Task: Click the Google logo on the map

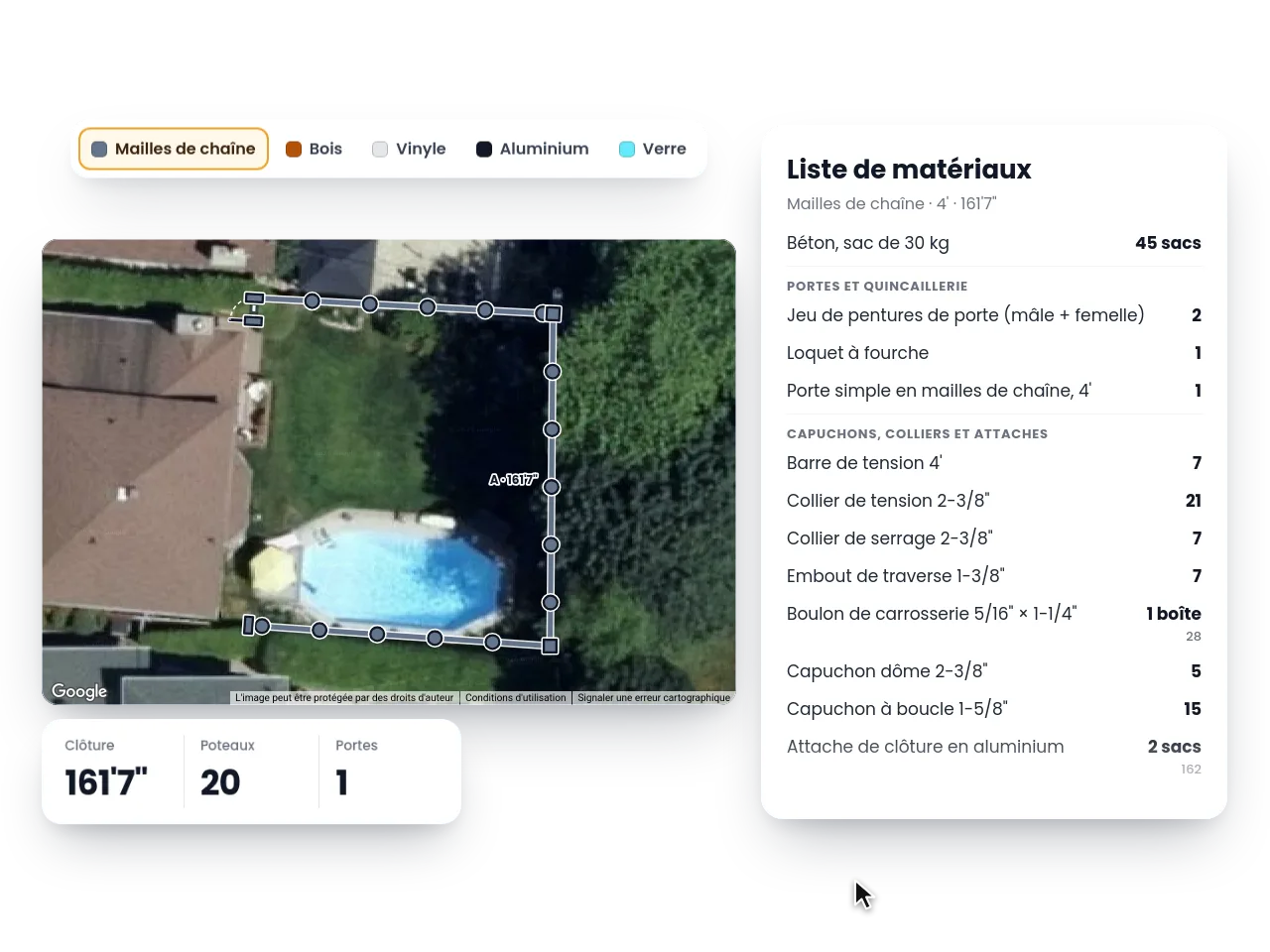Action: click(79, 691)
